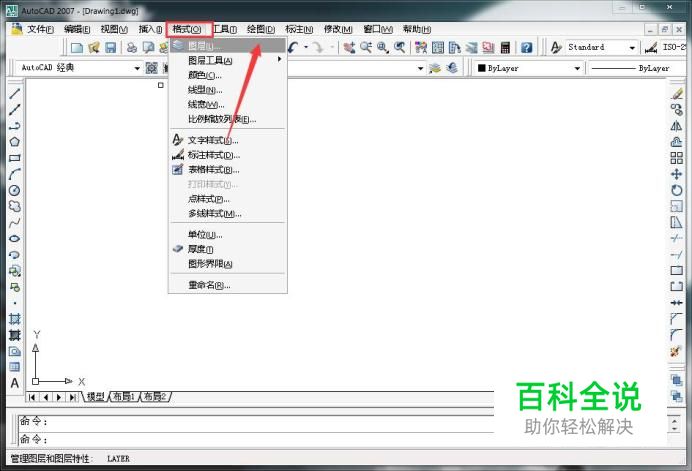
Task: Select the Table tool in draw toolbar
Action: coord(15,367)
